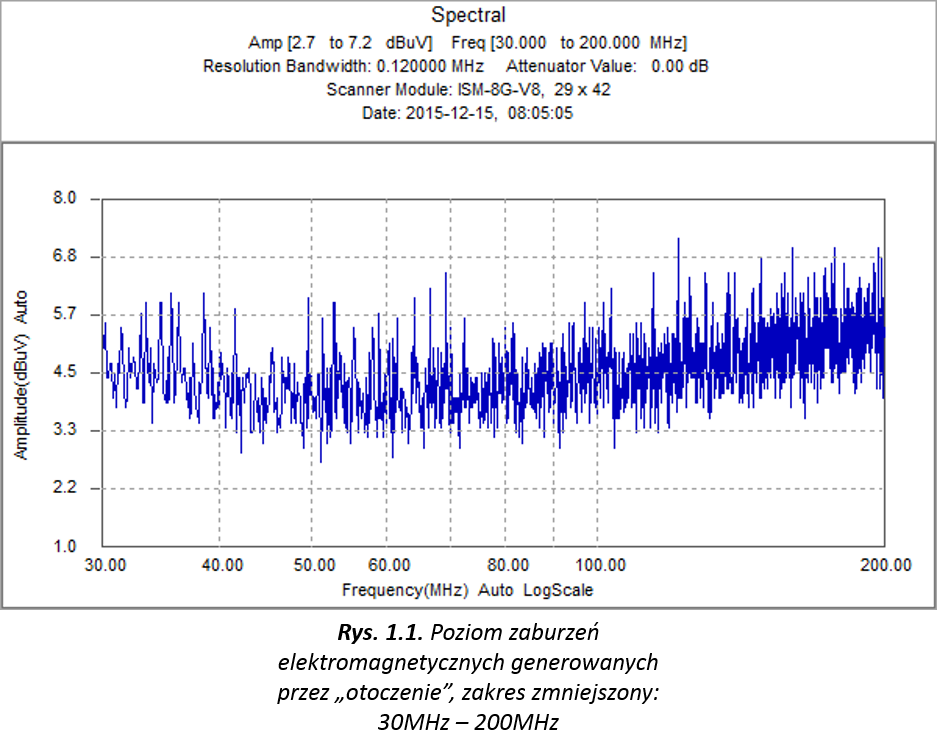Viewport: 937px width, 753px height.
Task: Select the 2.2 amplitude axis label
Action: click(64, 489)
